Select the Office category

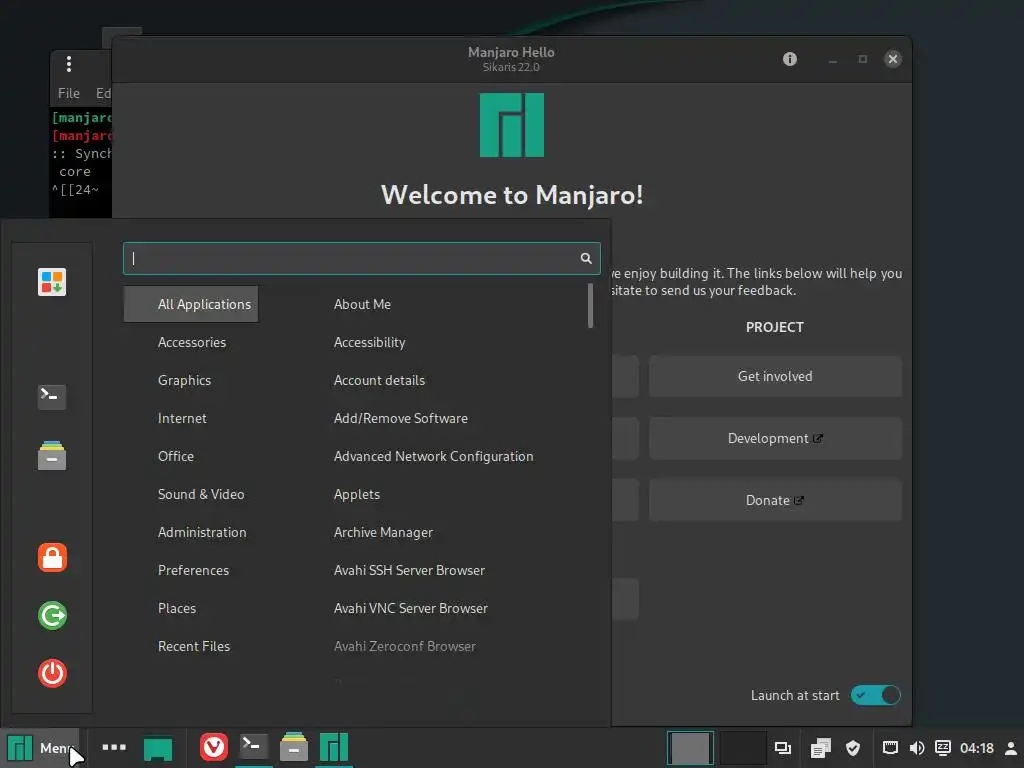coord(191,456)
